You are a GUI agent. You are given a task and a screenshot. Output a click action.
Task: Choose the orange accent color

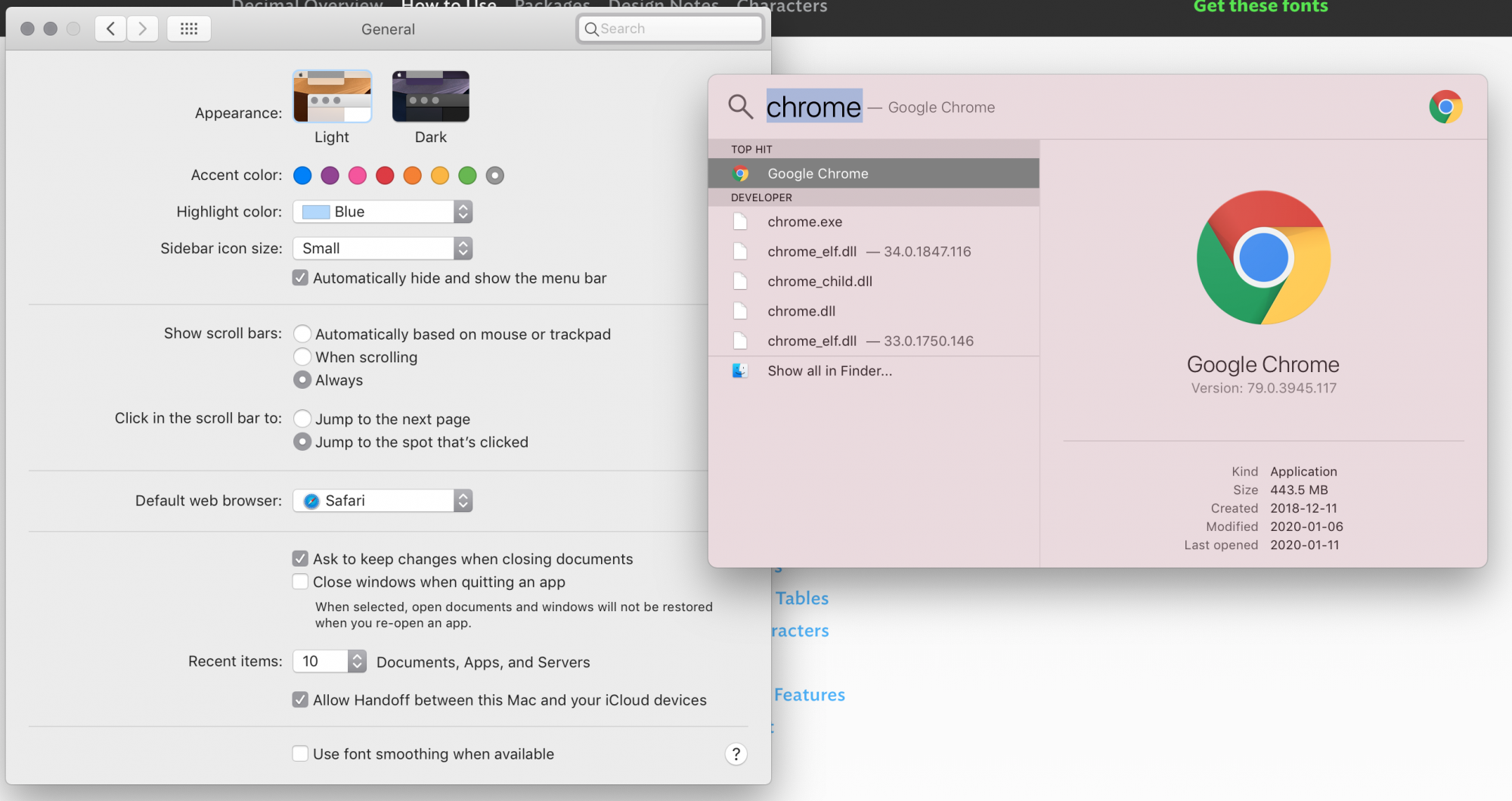coord(412,175)
